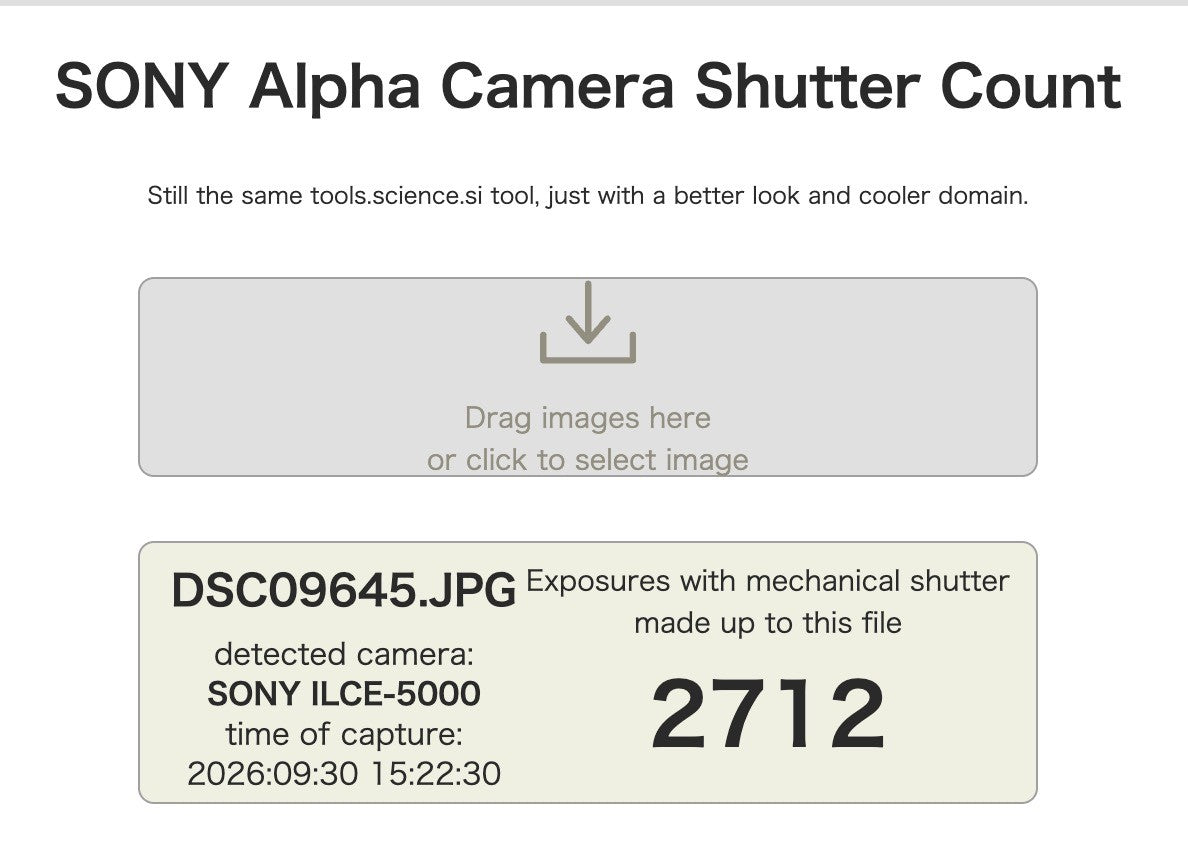The height and width of the screenshot is (844, 1188).
Task: Click the gray image drop zone area
Action: pyautogui.click(x=588, y=377)
